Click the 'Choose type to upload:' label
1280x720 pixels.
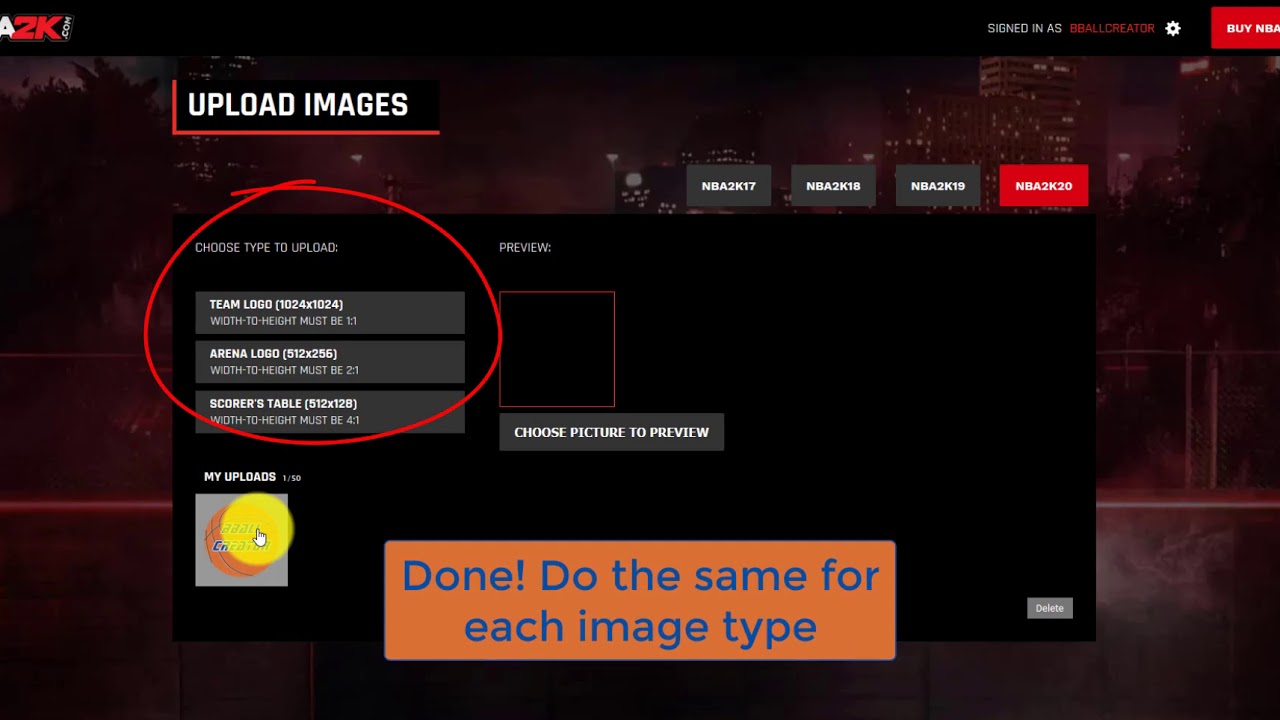click(266, 248)
